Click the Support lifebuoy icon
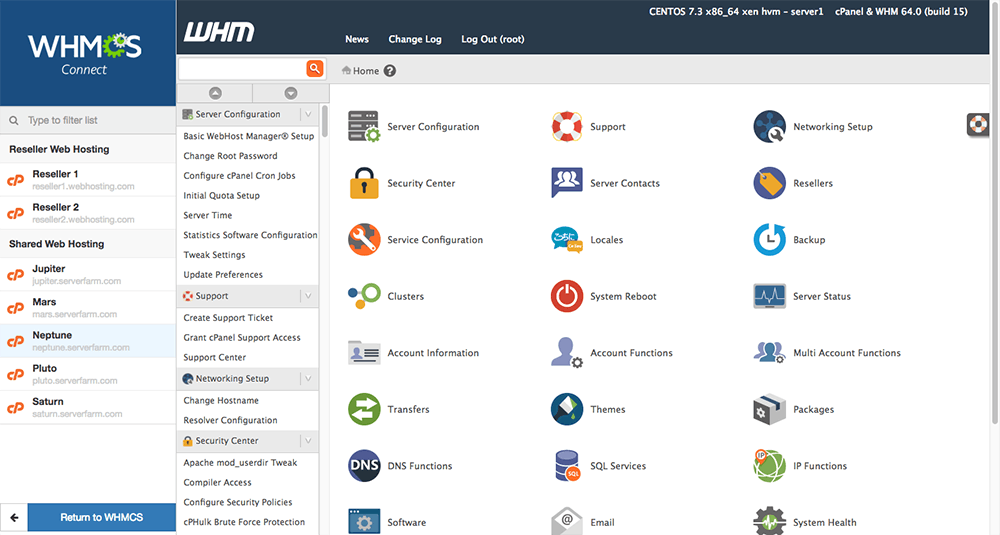The image size is (1000, 535). [x=567, y=127]
